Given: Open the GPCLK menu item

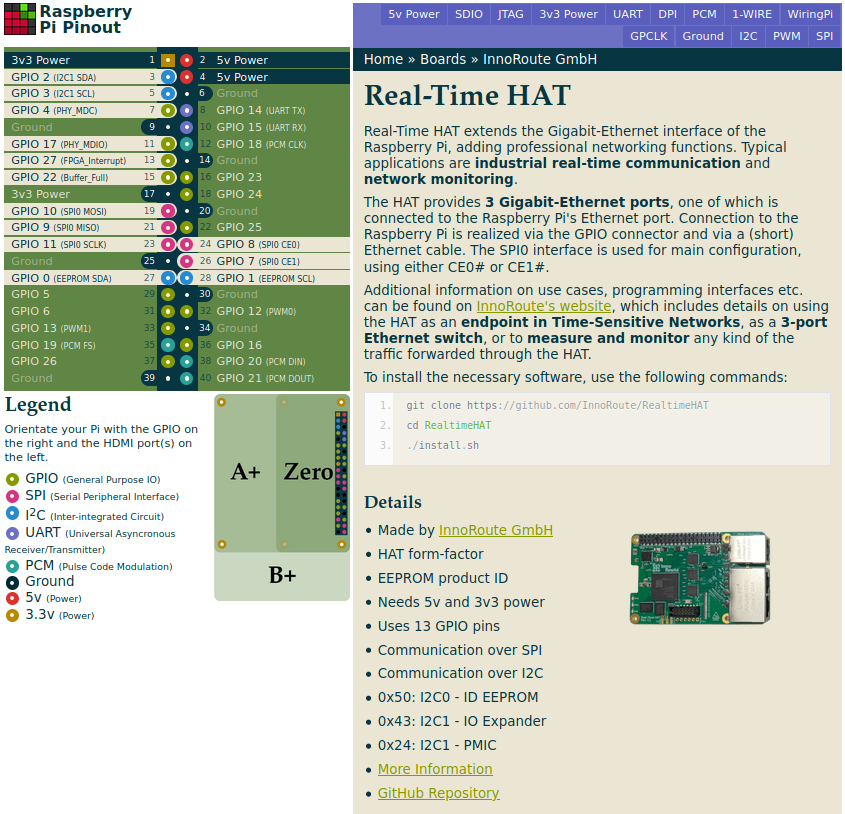Looking at the screenshot, I should (649, 36).
